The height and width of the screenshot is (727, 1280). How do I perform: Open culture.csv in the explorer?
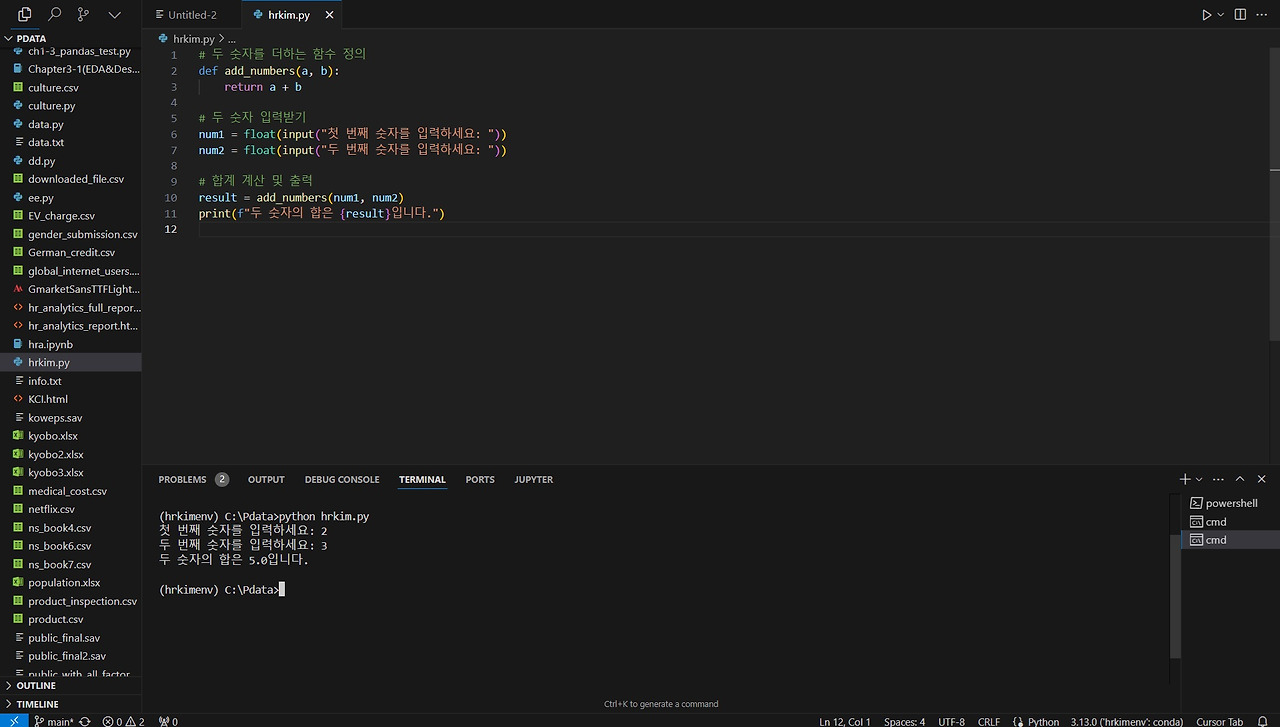(x=71, y=88)
